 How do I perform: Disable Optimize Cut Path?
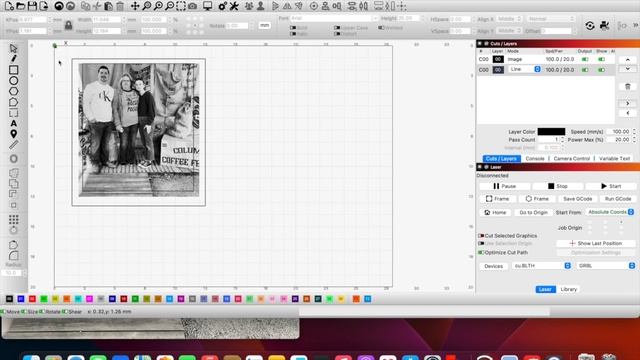(481, 253)
